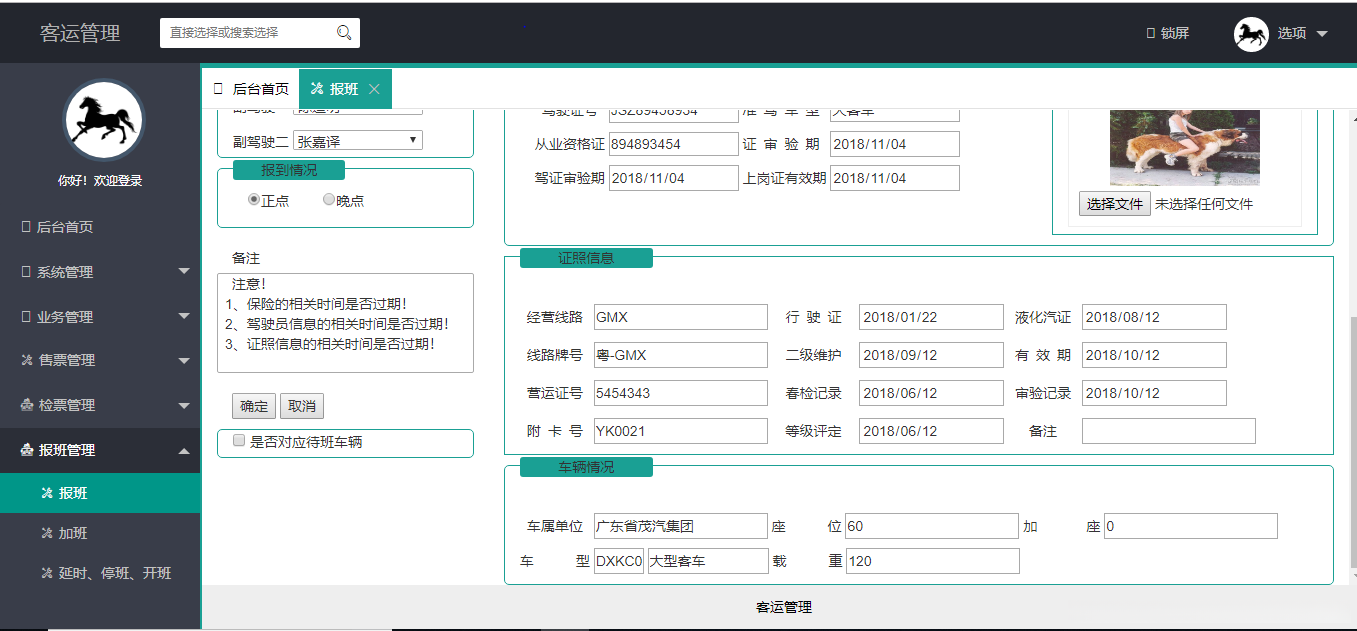Click the empty 备注 field in 证照信息
The width and height of the screenshot is (1357, 631).
1168,431
